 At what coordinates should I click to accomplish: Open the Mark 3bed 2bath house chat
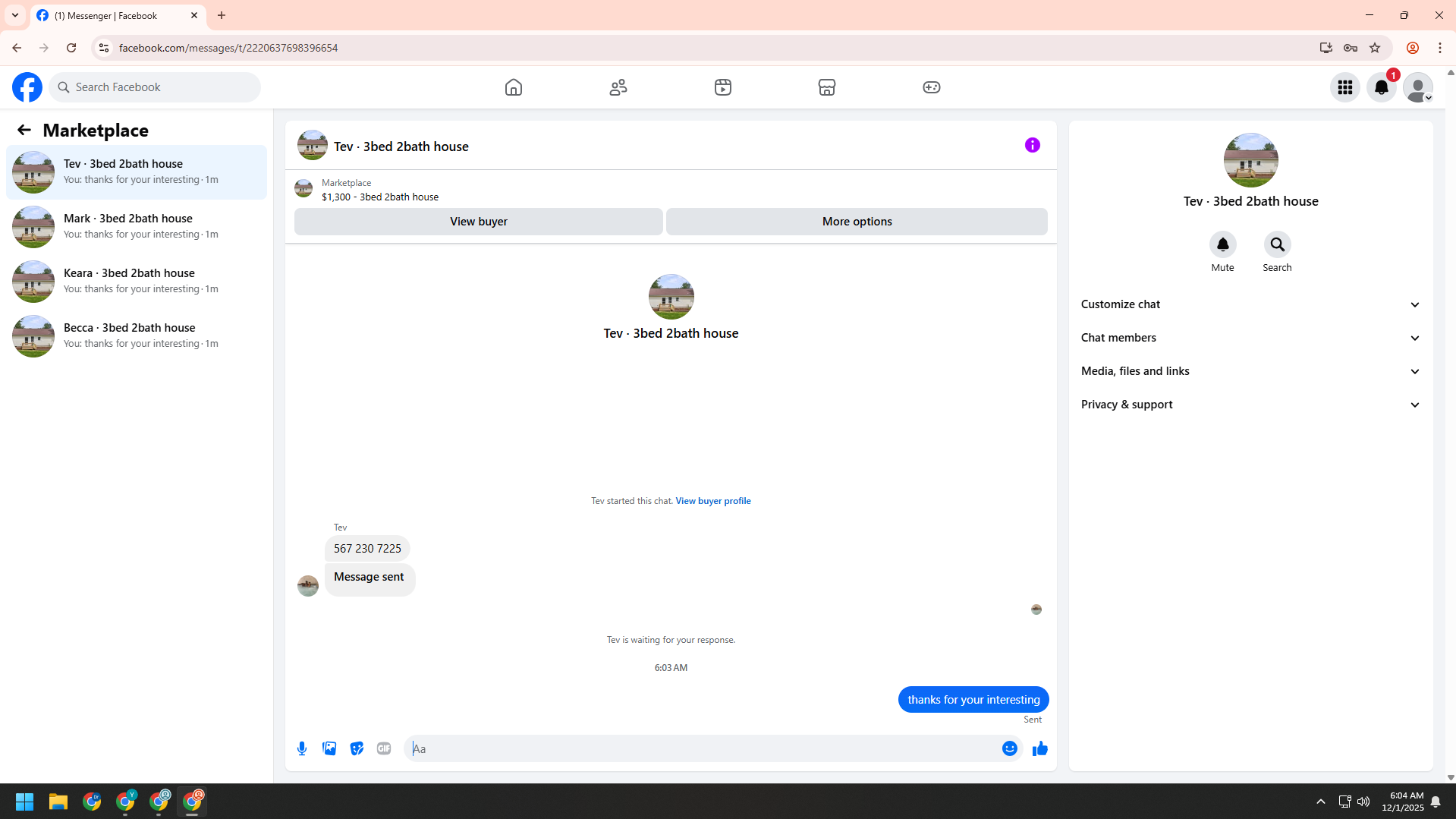pos(137,227)
